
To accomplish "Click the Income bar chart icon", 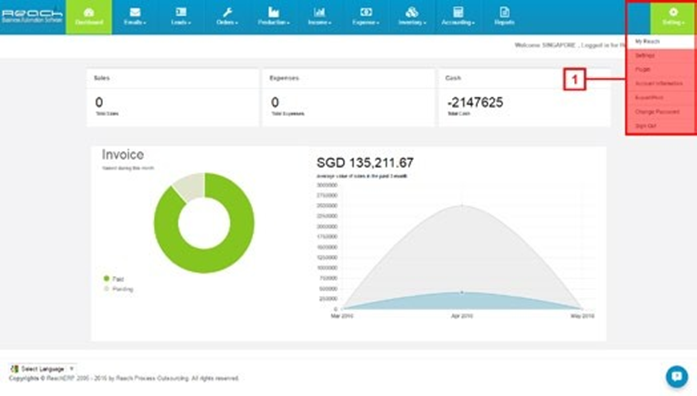I will (319, 12).
